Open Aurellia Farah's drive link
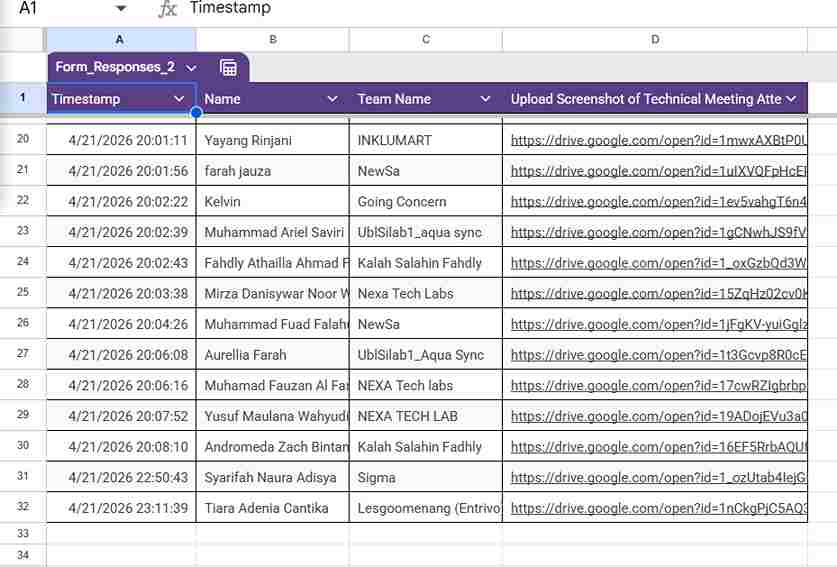 click(x=659, y=355)
